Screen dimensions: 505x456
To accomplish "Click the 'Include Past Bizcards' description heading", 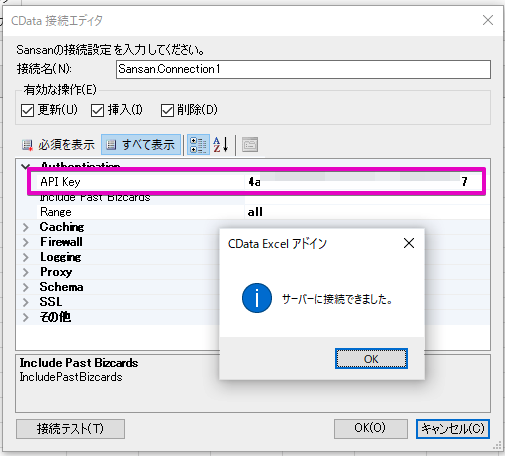I will point(79,363).
